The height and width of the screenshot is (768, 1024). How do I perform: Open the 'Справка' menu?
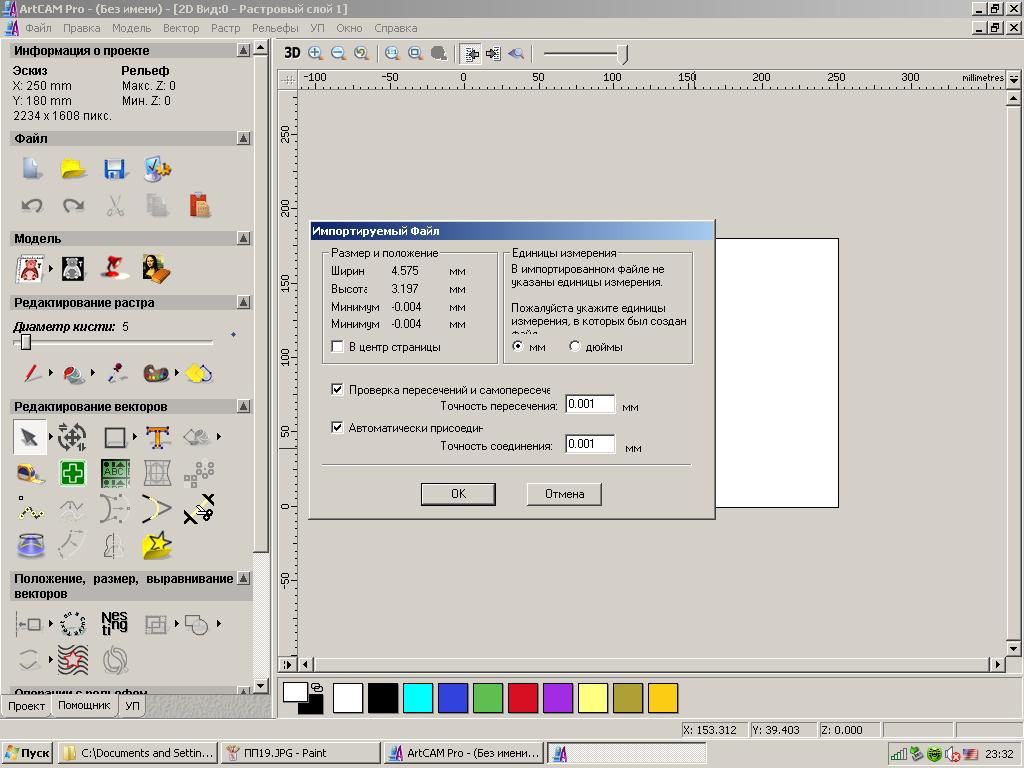tap(396, 28)
